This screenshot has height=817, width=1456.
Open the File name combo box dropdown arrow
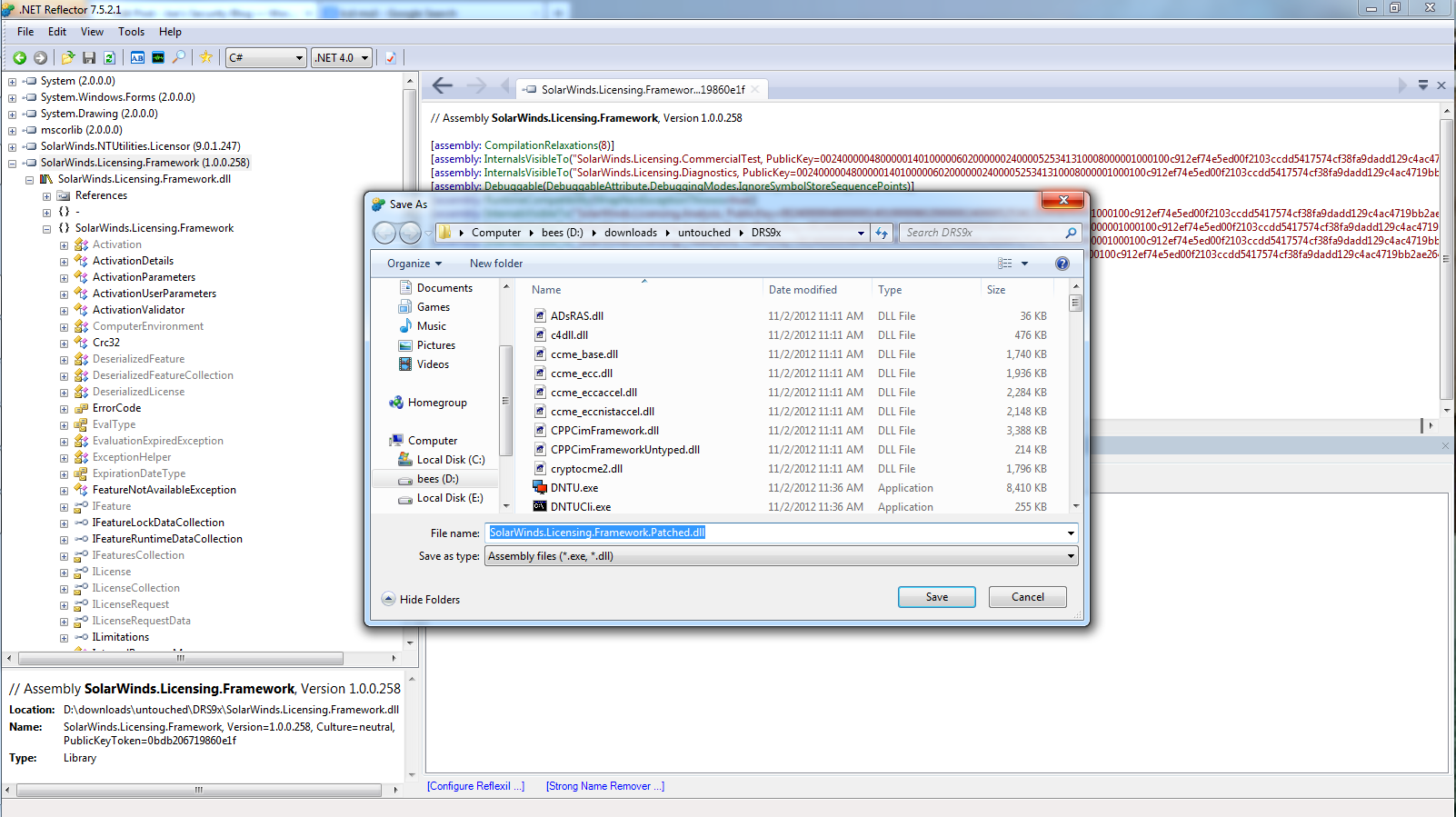1071,533
